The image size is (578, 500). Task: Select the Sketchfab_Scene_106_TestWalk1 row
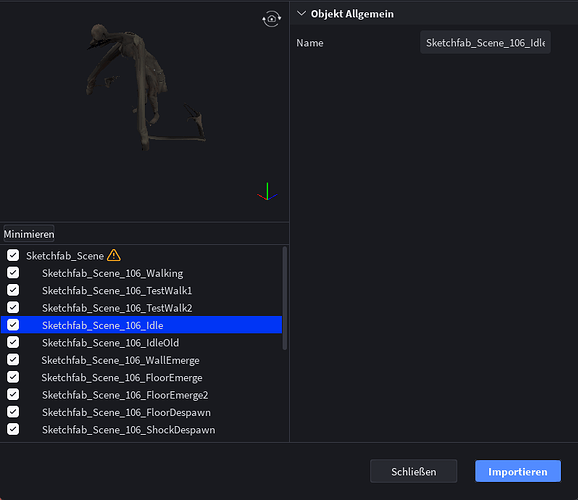pyautogui.click(x=142, y=290)
